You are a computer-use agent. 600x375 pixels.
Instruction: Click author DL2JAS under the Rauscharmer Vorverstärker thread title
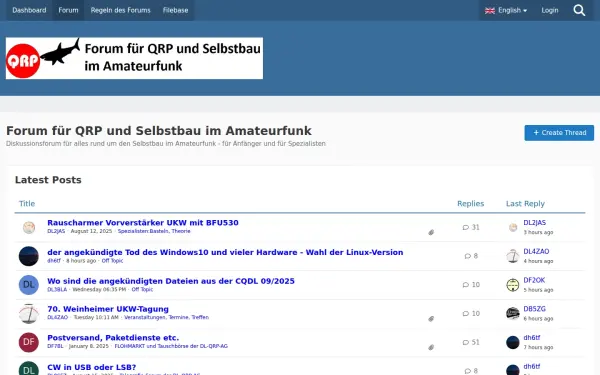point(56,231)
